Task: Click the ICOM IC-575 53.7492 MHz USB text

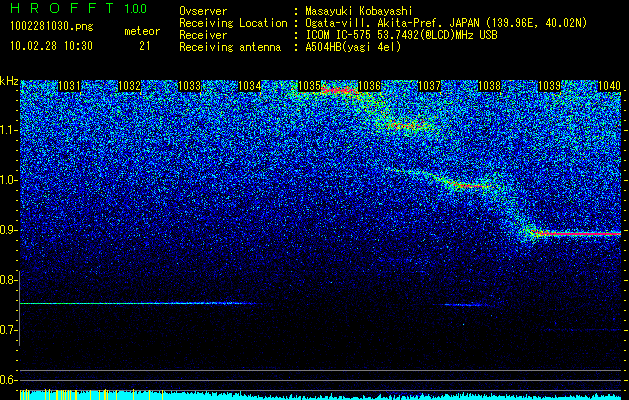Action: (401, 35)
